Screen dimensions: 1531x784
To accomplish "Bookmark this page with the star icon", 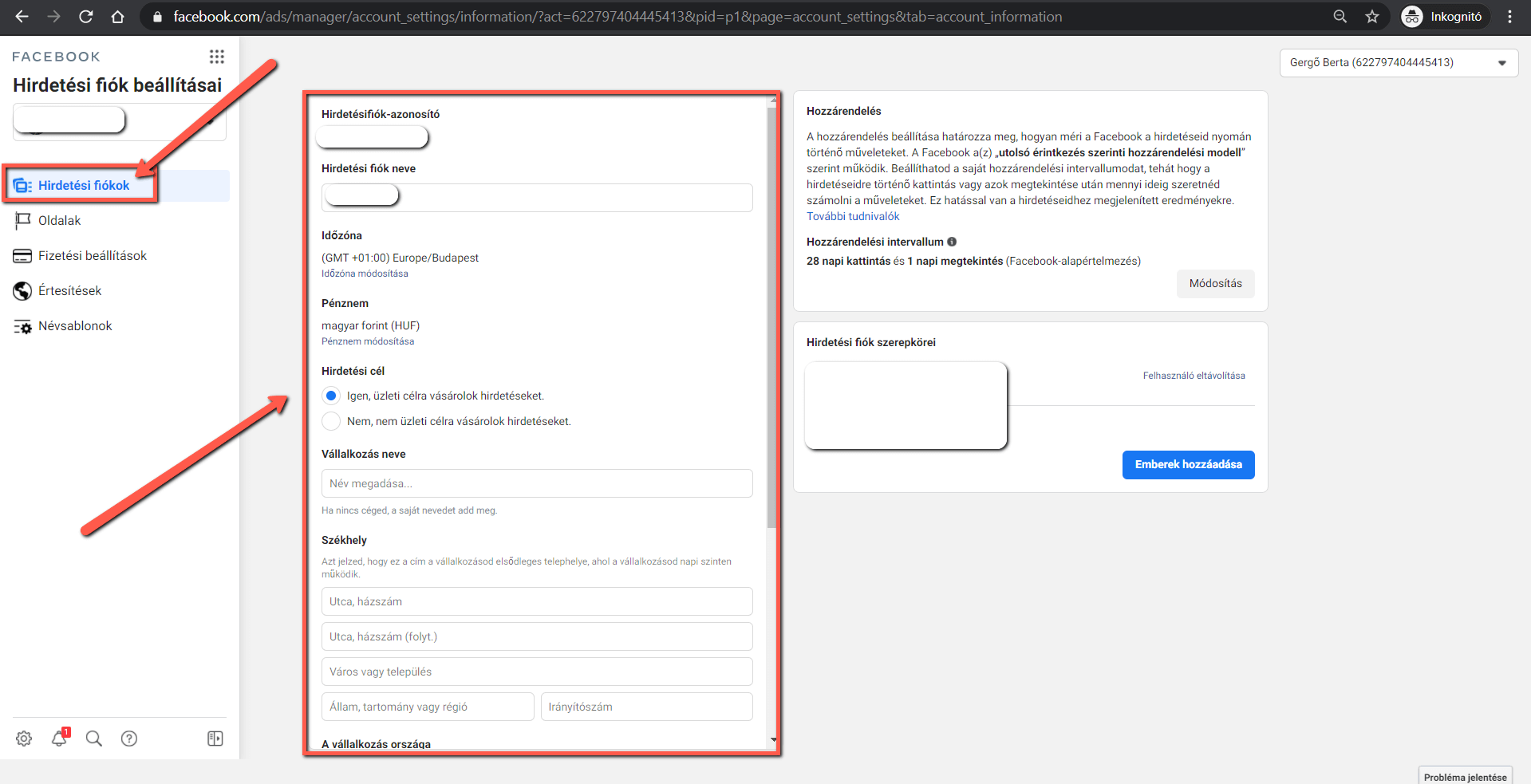I will click(x=1372, y=17).
